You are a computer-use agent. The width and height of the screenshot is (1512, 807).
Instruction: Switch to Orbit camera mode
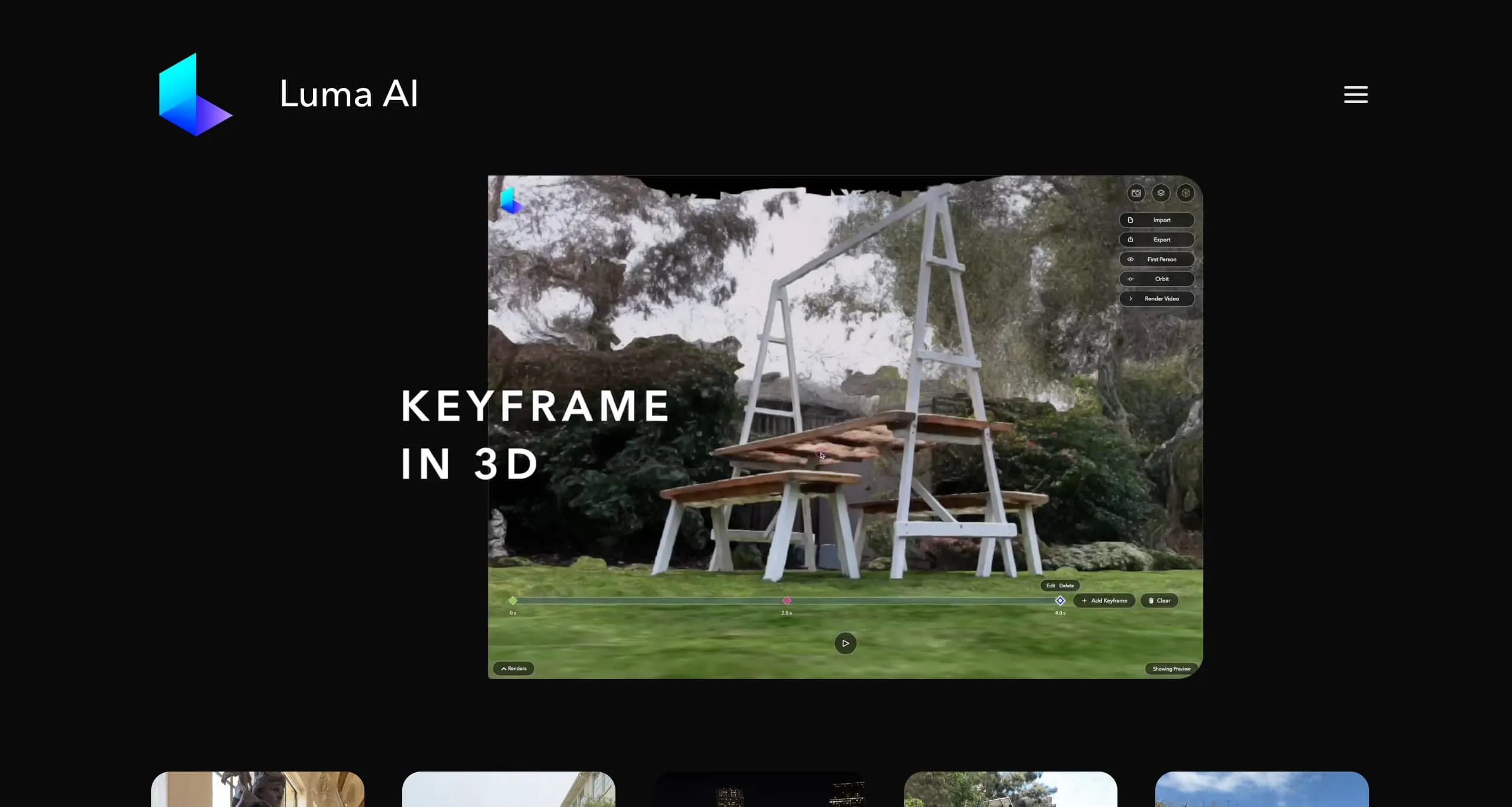pyautogui.click(x=1156, y=279)
